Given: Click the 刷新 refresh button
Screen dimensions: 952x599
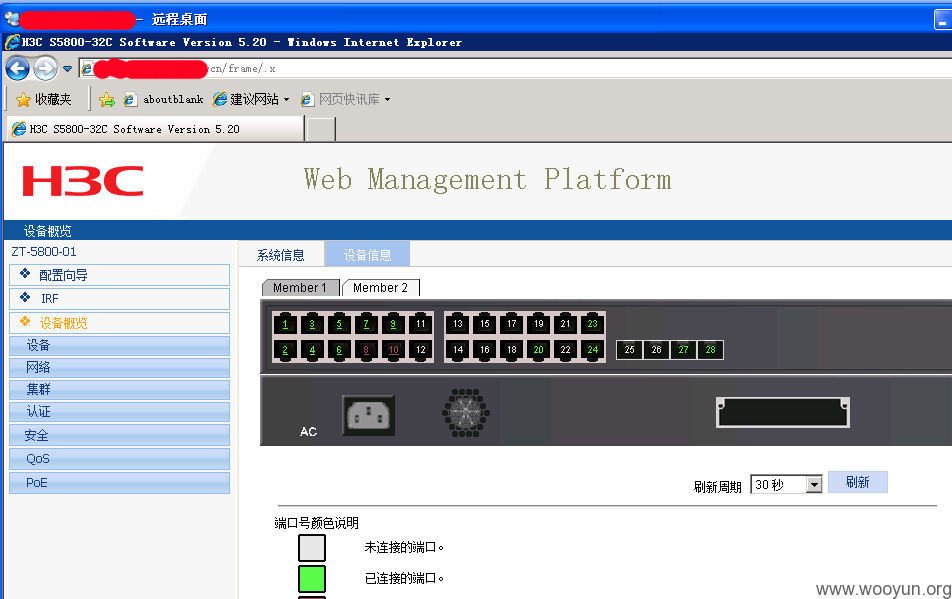Looking at the screenshot, I should coord(857,482).
